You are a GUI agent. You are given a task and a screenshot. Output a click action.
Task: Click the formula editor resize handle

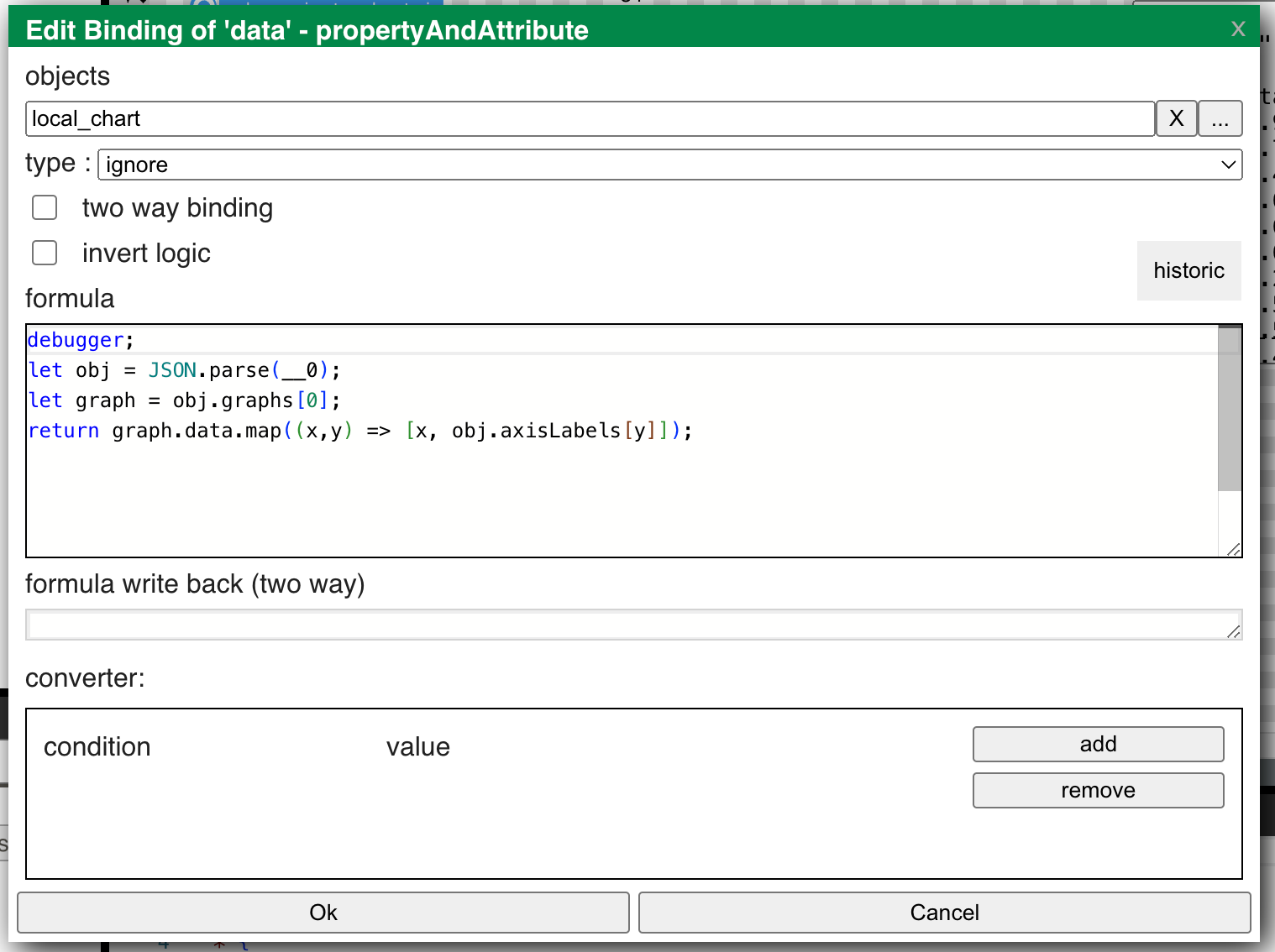1233,549
